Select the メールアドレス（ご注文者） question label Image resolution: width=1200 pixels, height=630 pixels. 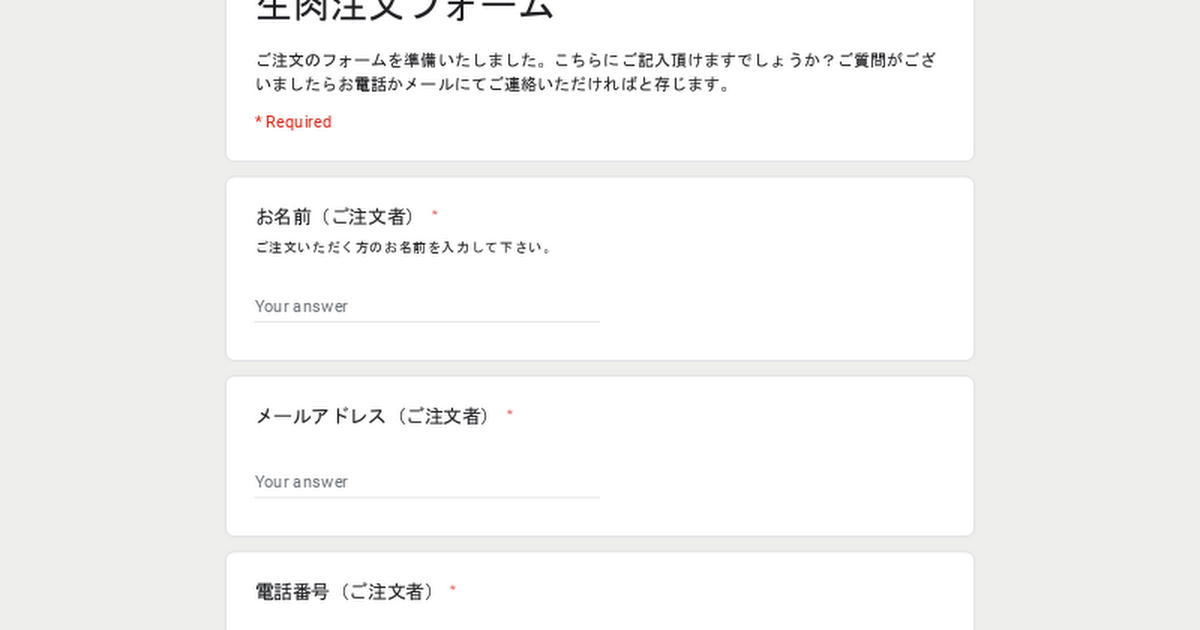point(376,416)
